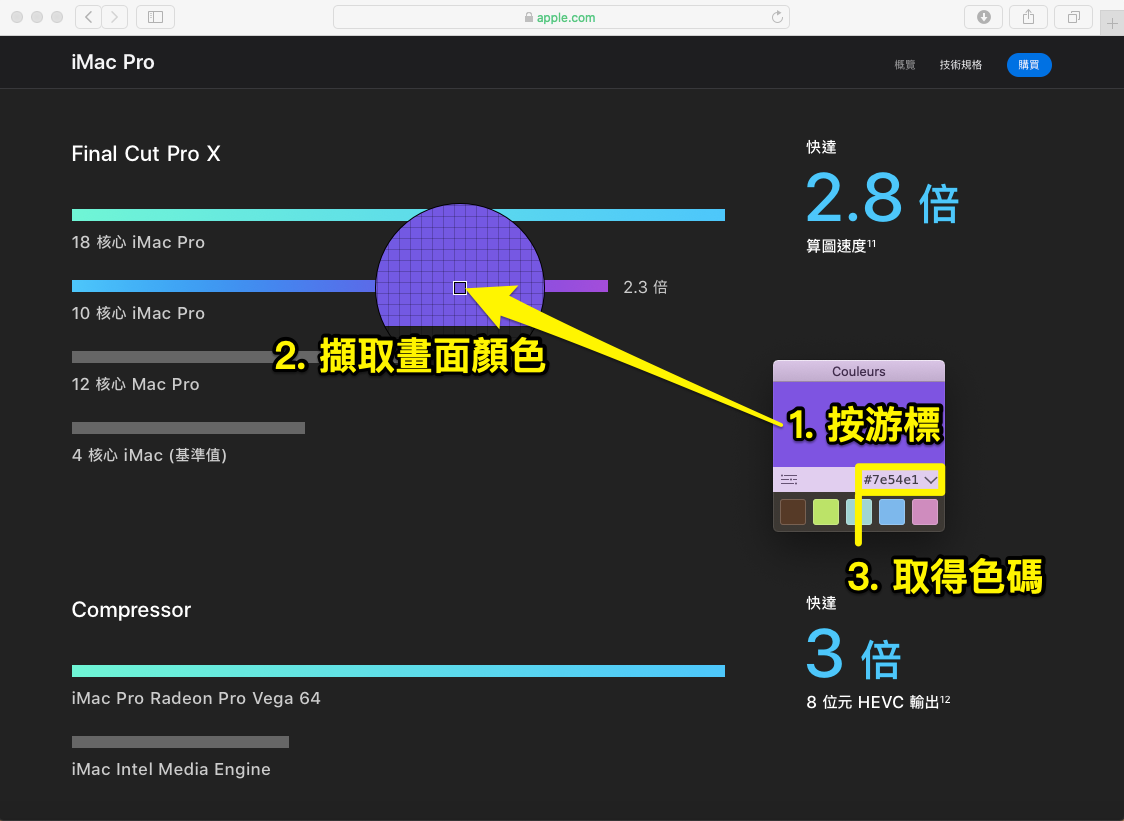Show the tab overview button

coord(1073,17)
